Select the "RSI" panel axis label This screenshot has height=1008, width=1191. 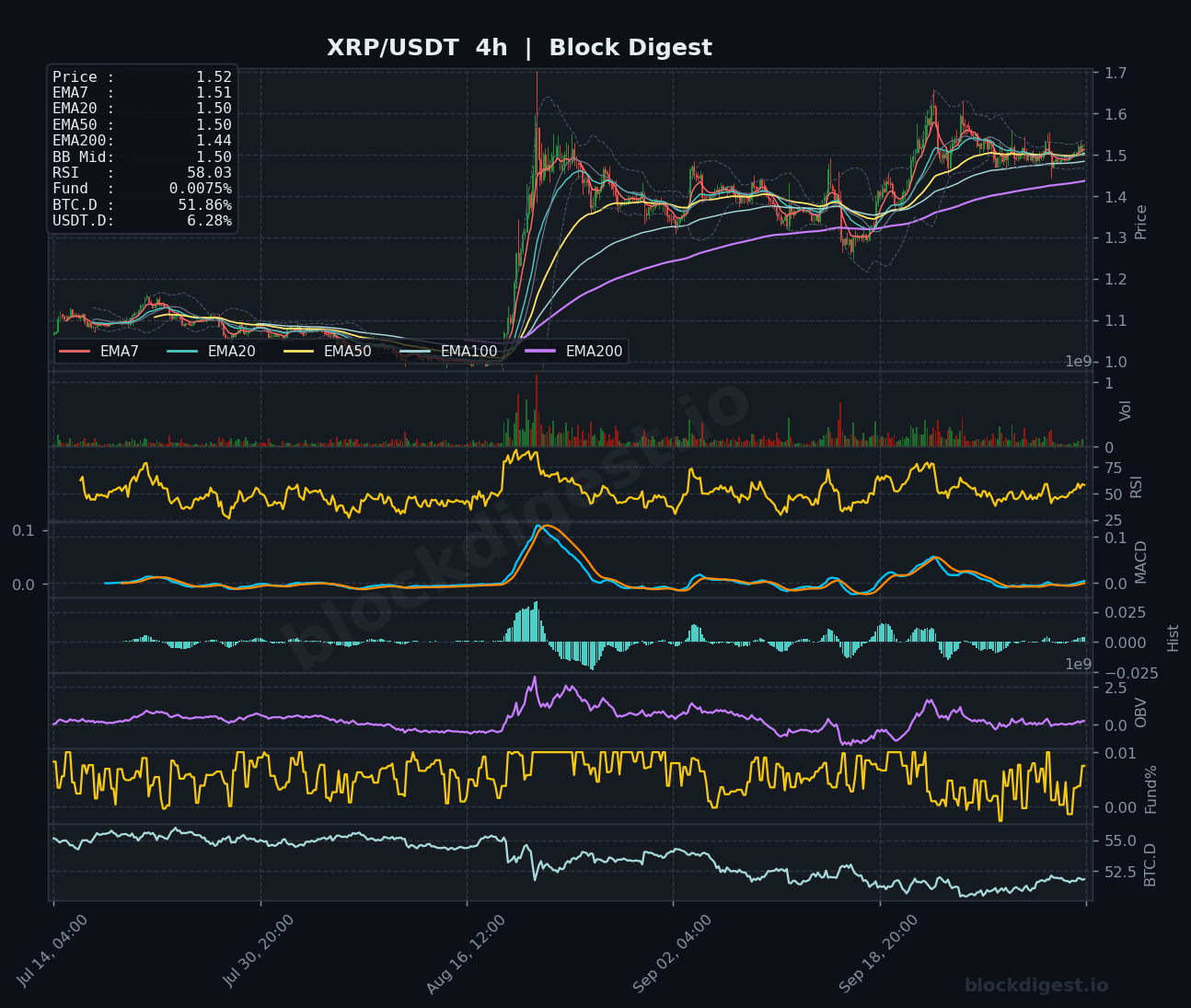pos(1137,487)
